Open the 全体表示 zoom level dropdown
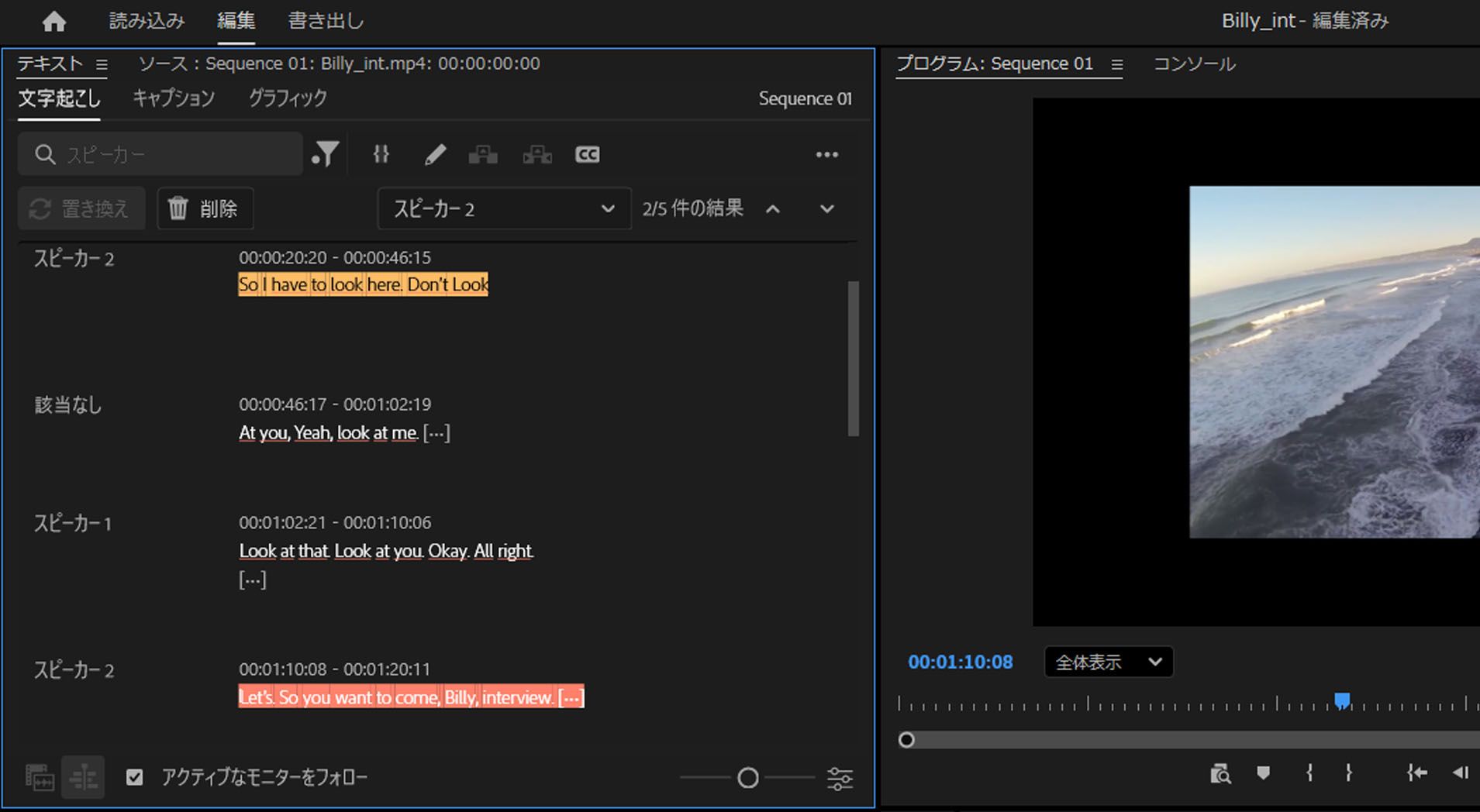 click(x=1109, y=662)
